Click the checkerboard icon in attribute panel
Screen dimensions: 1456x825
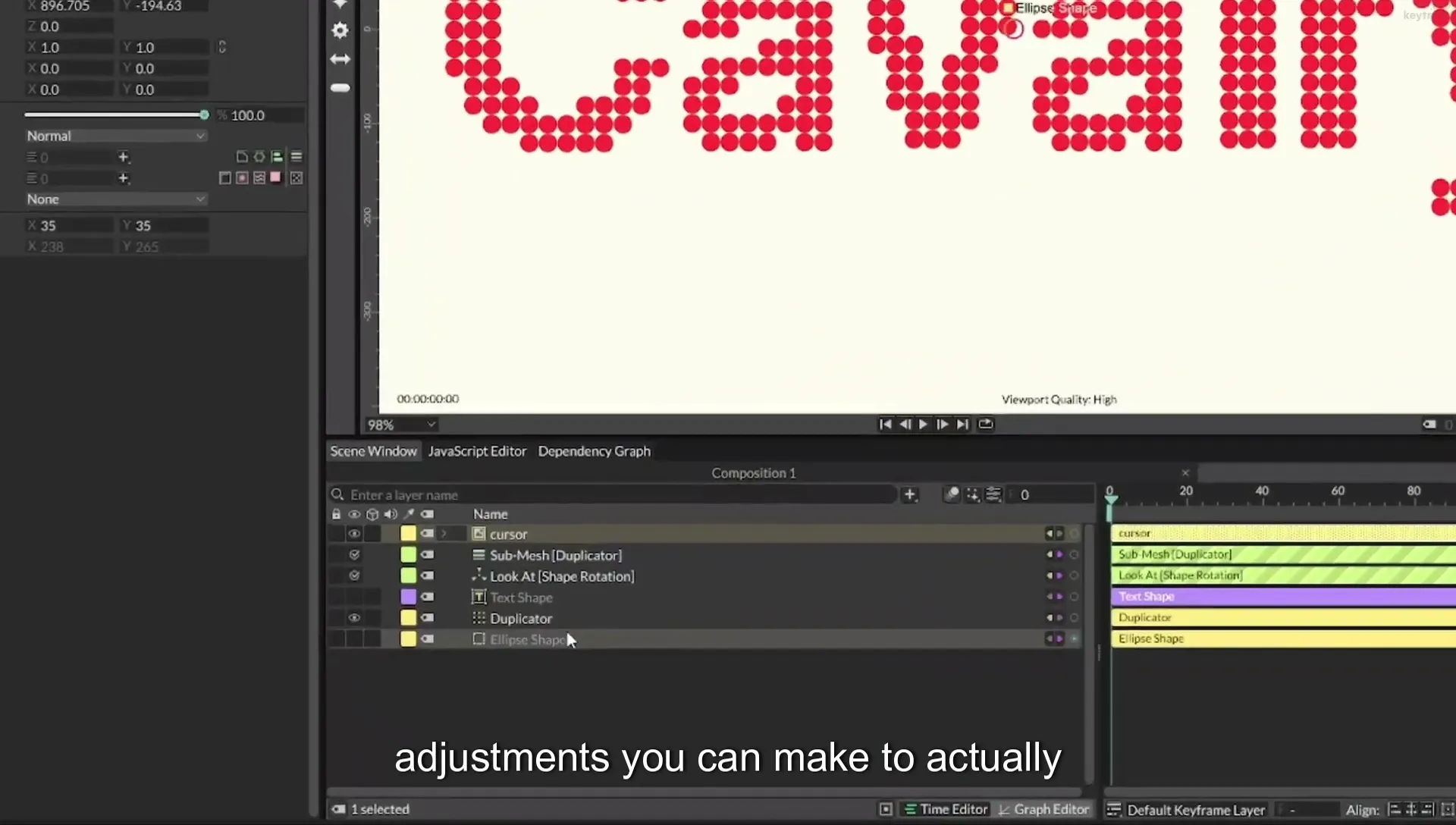tap(297, 178)
